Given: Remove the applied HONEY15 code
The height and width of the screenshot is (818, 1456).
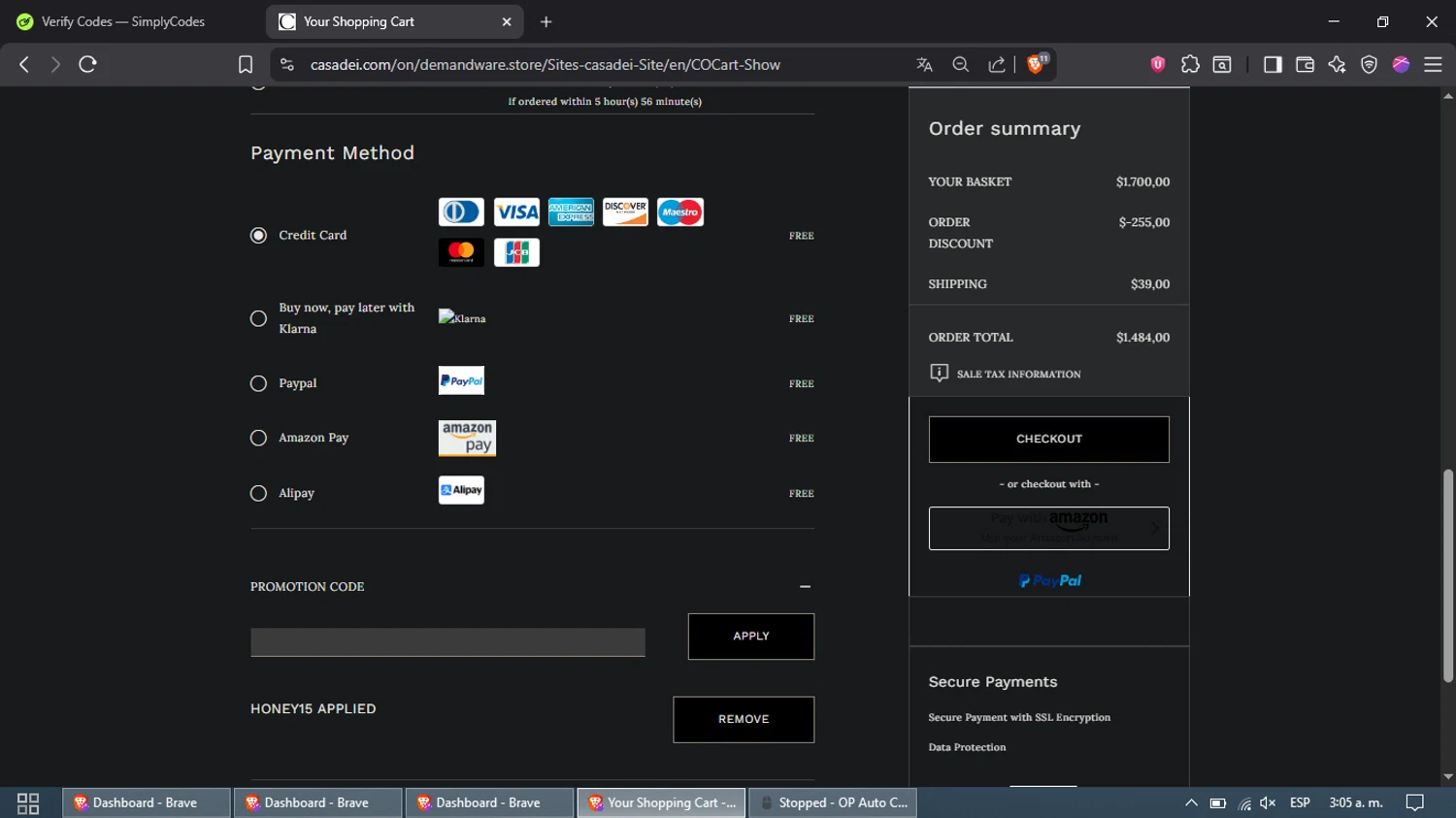Looking at the screenshot, I should pos(744,719).
